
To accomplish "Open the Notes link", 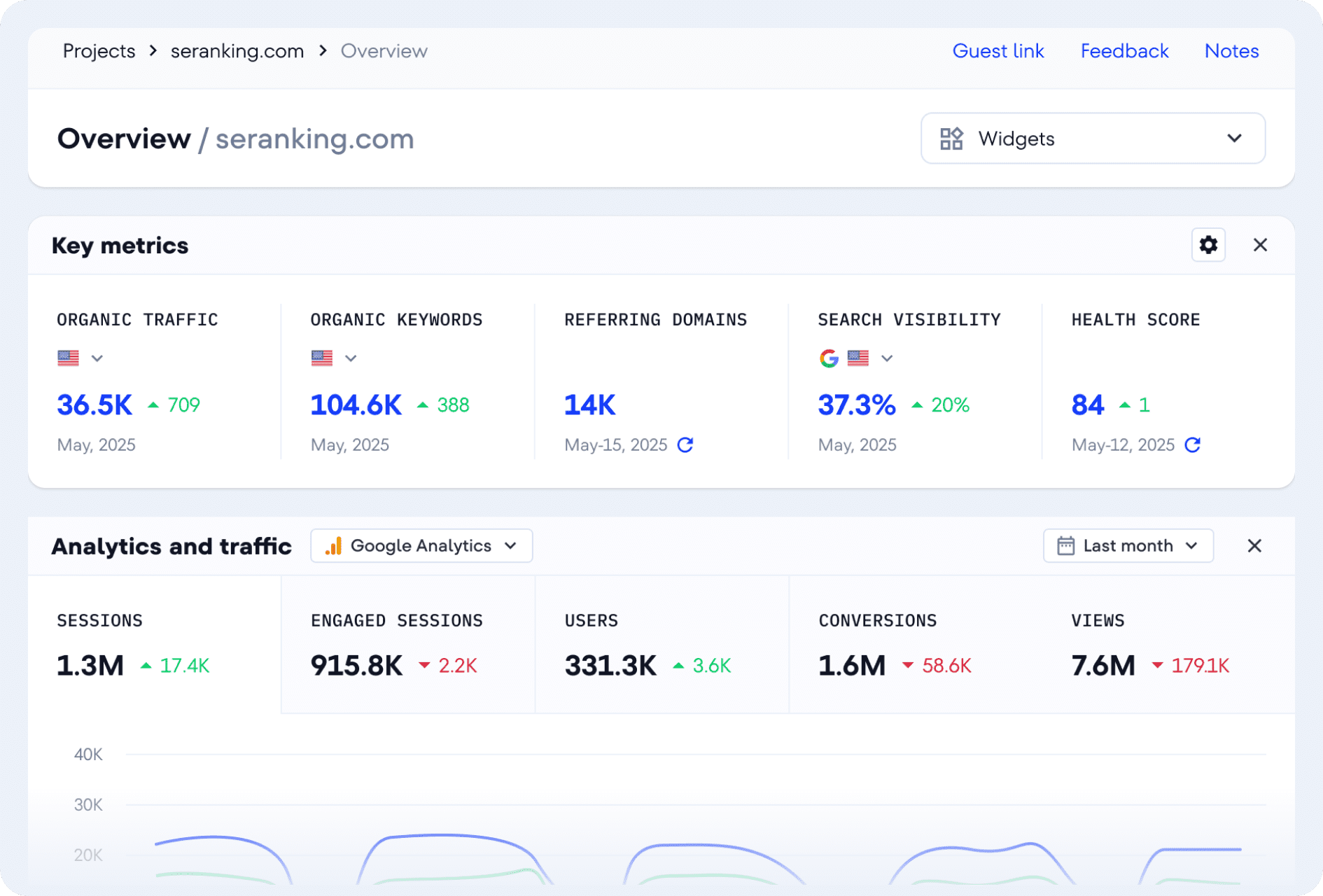I will coord(1231,51).
